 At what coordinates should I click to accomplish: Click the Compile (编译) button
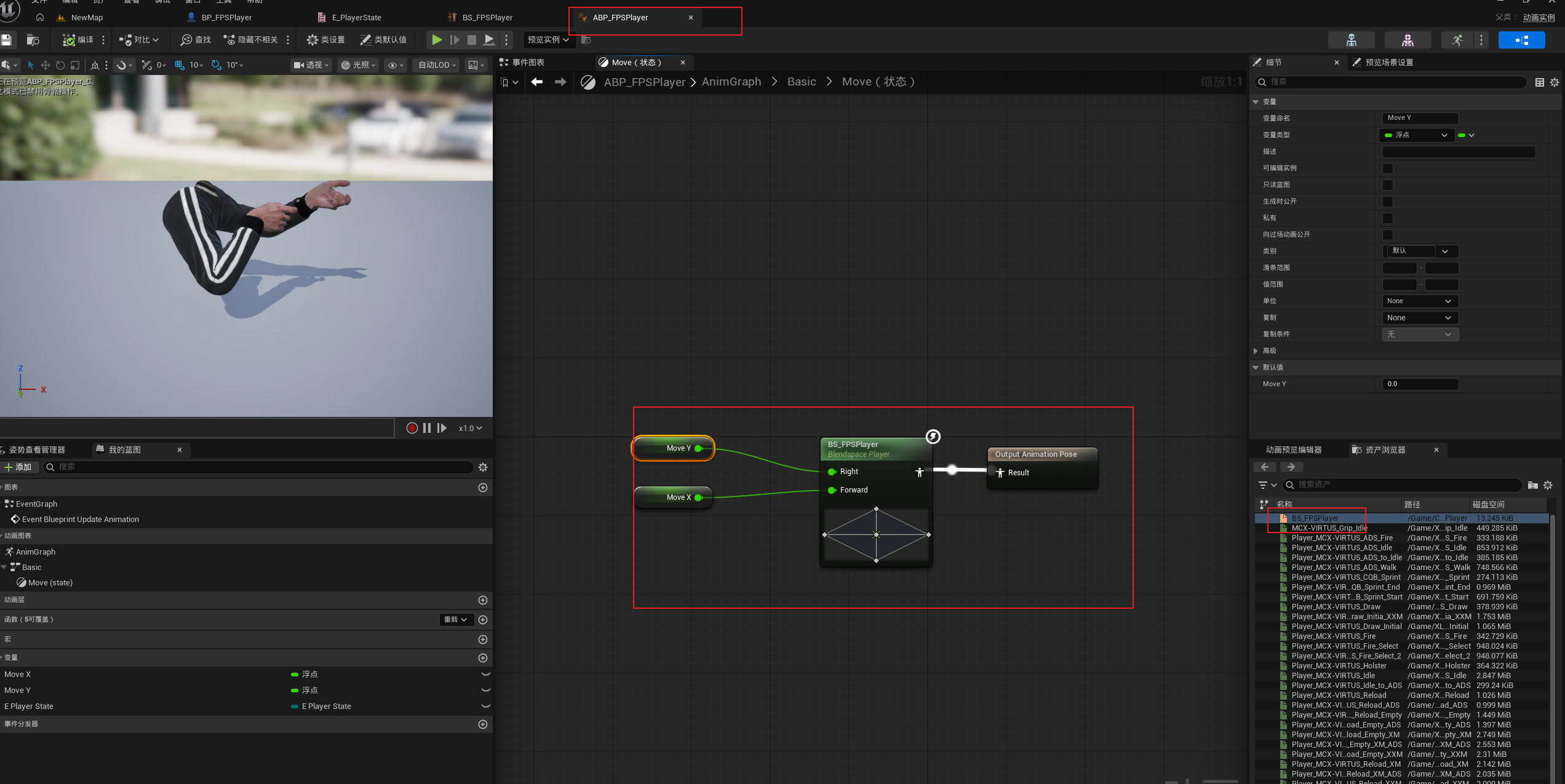pos(78,40)
